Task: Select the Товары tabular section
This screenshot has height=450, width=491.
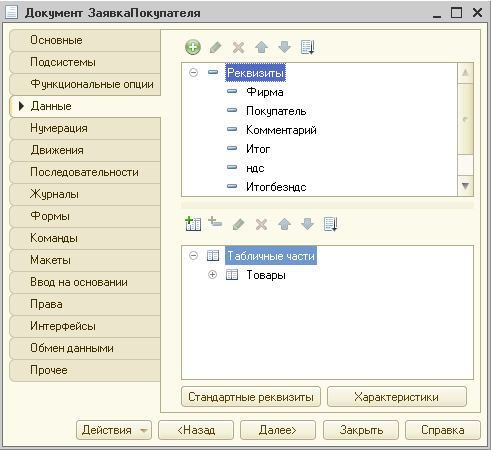Action: click(266, 275)
